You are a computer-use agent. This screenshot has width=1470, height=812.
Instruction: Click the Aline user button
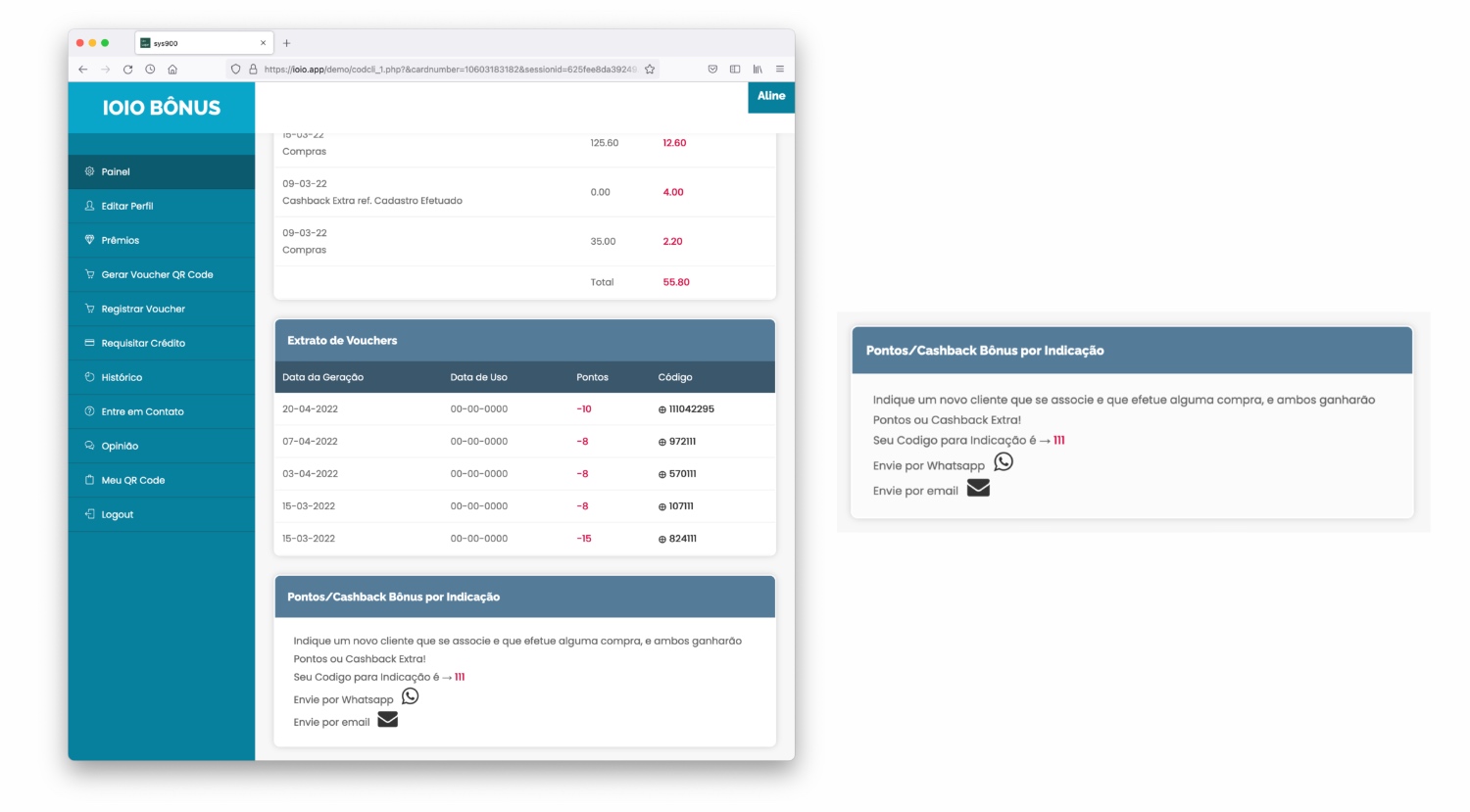(x=771, y=96)
